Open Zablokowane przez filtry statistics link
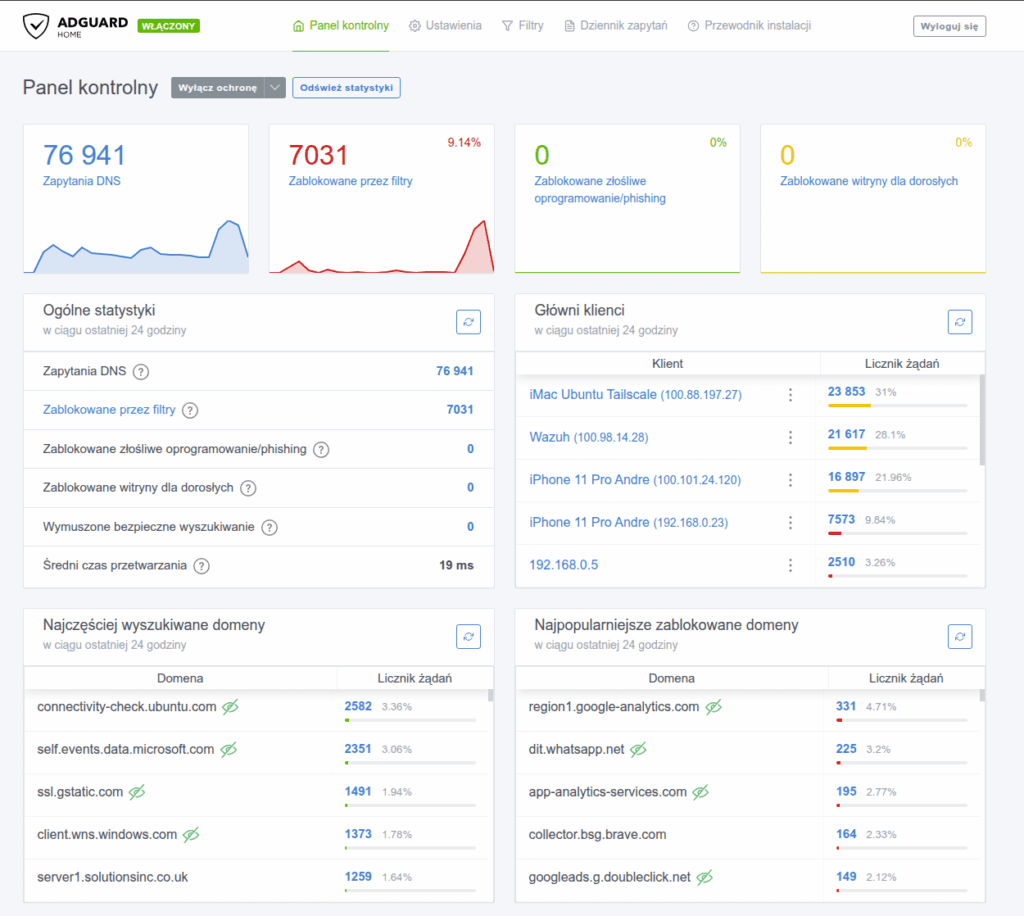This screenshot has width=1024, height=916. pos(109,409)
